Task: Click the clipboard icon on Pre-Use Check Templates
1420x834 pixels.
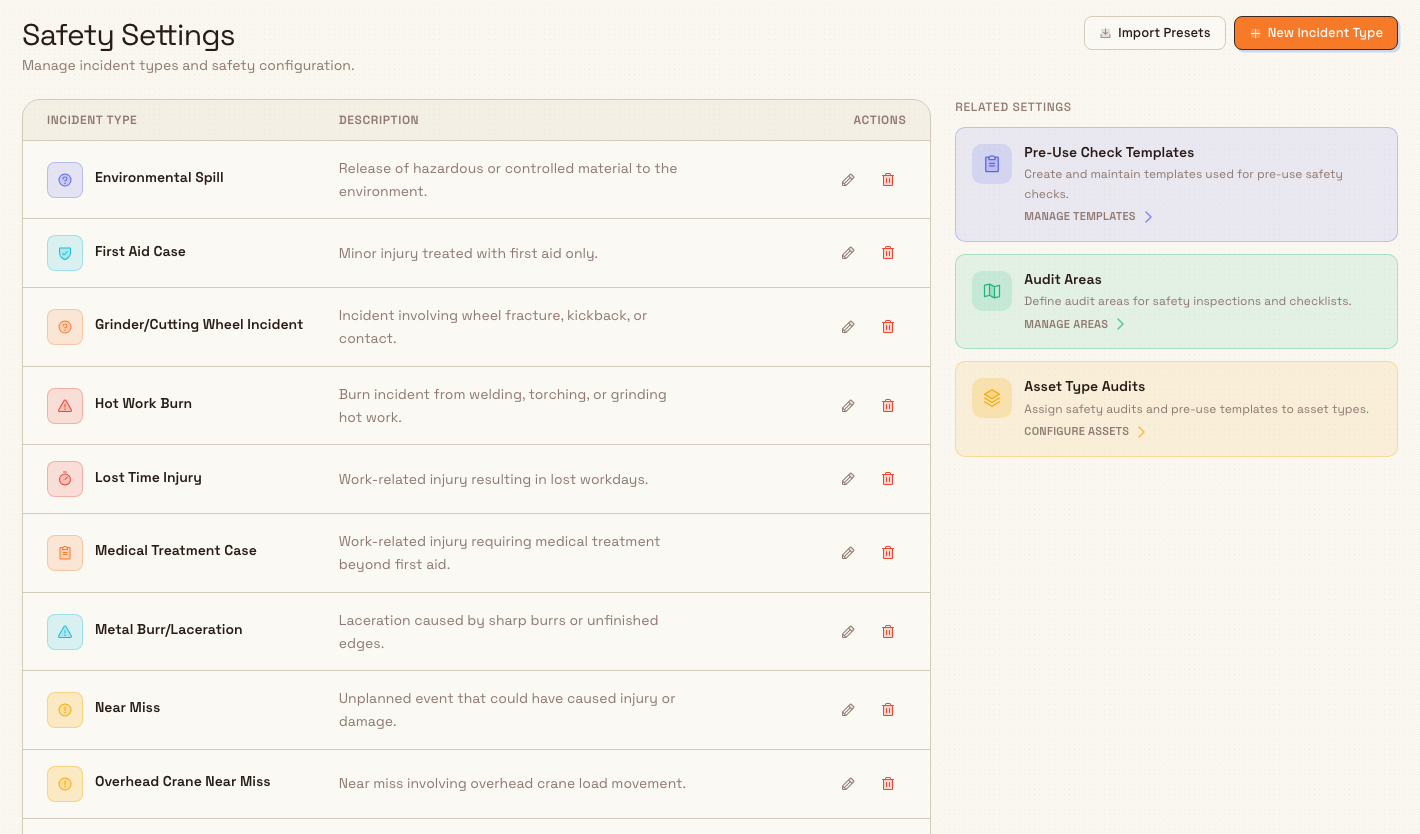Action: pyautogui.click(x=992, y=164)
